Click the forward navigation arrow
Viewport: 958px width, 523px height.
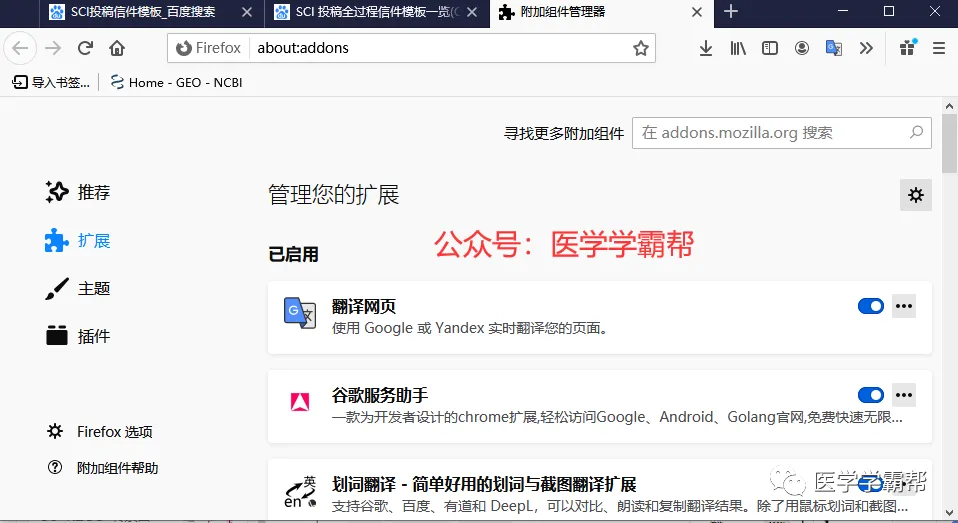point(53,48)
